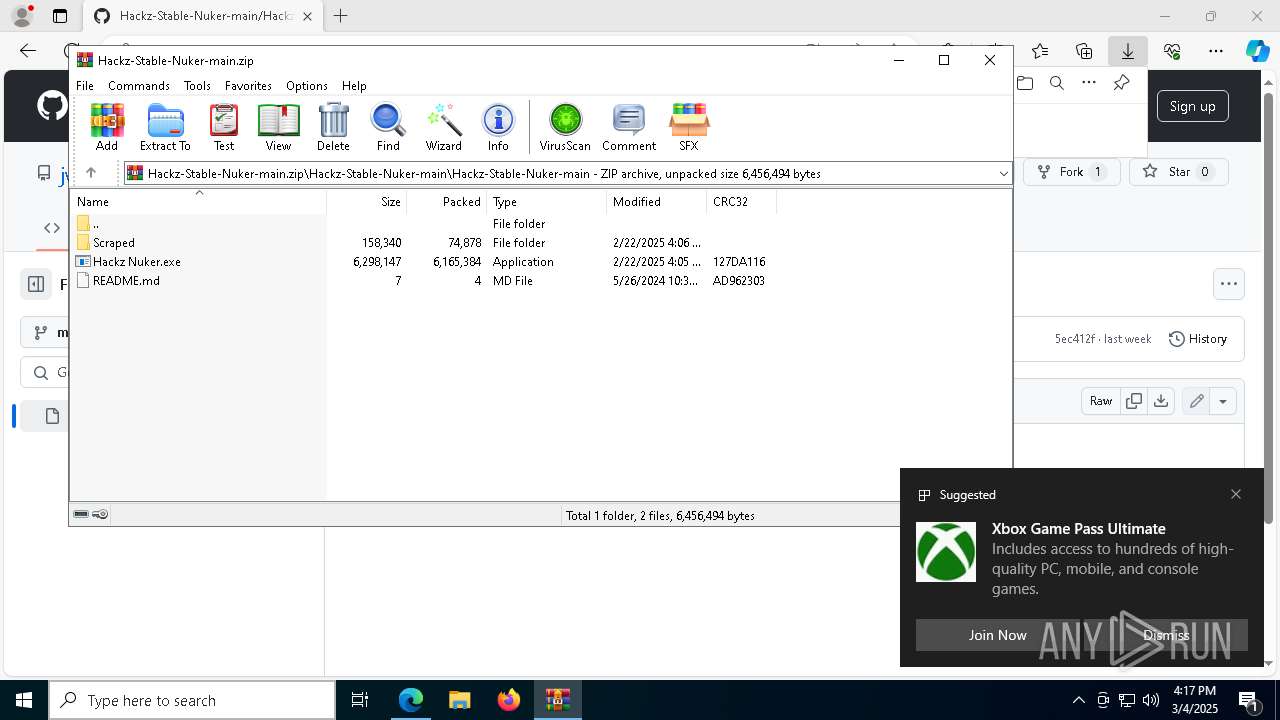Open the Favorites menu
The height and width of the screenshot is (720, 1280).
[x=248, y=86]
